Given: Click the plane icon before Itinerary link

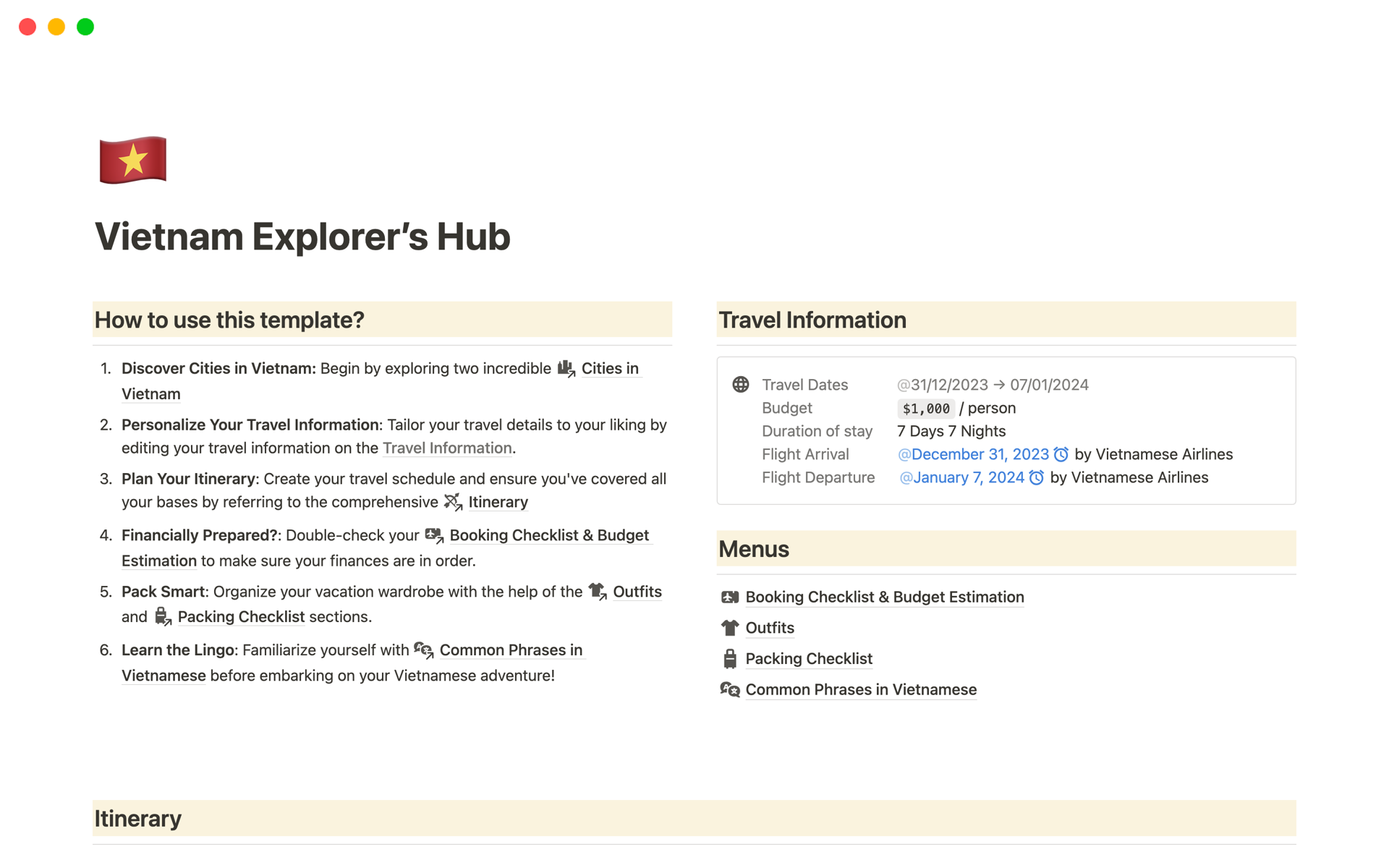Looking at the screenshot, I should (x=453, y=502).
